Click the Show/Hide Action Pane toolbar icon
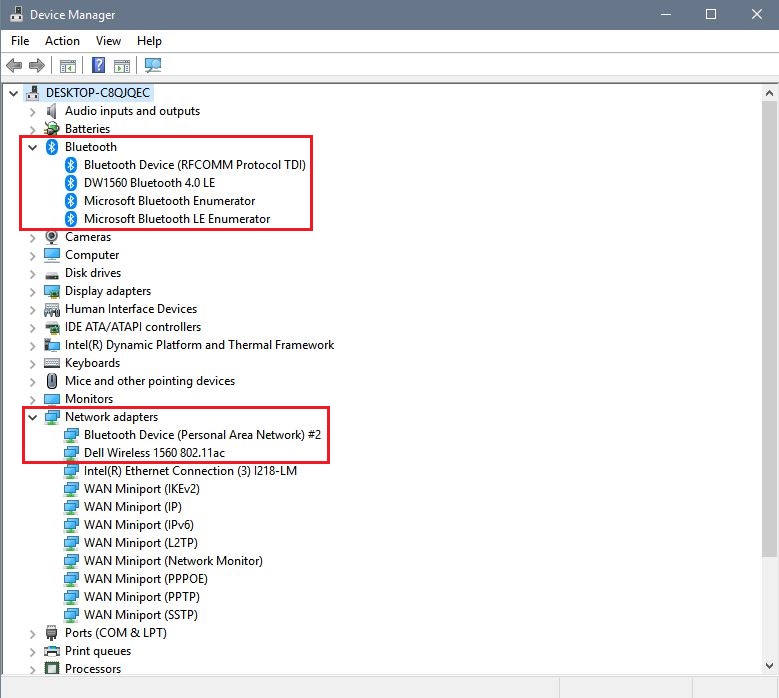Viewport: 779px width, 698px height. click(x=122, y=66)
